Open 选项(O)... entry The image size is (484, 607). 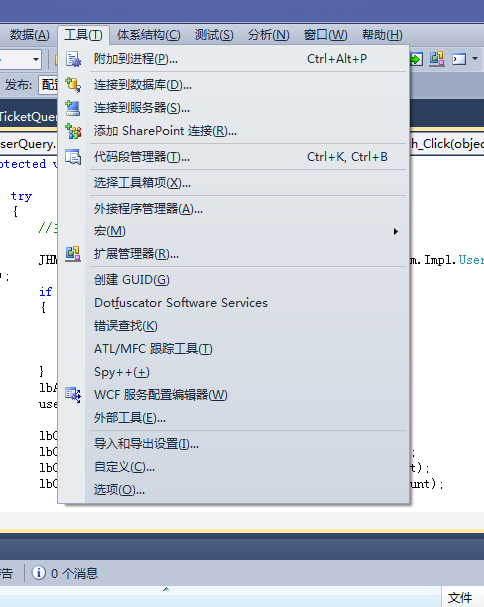pos(233,490)
